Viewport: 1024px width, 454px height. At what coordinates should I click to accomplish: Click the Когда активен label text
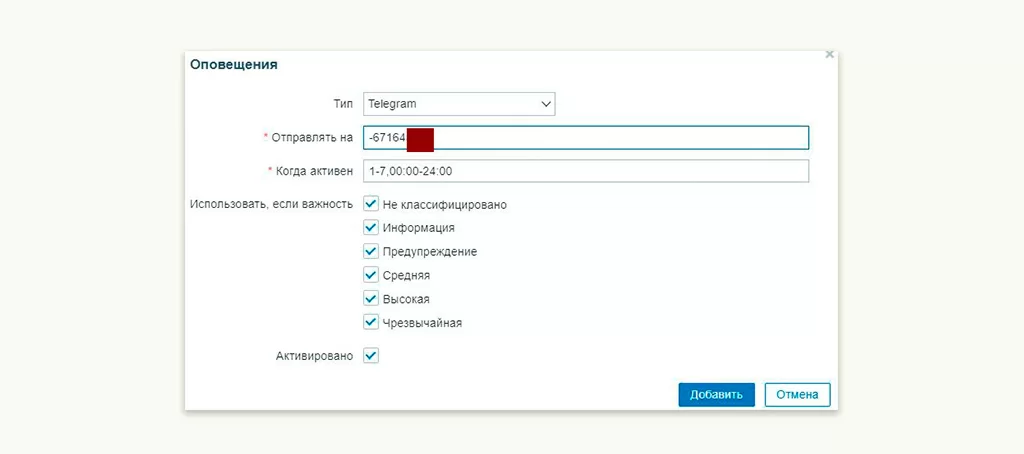pos(314,171)
